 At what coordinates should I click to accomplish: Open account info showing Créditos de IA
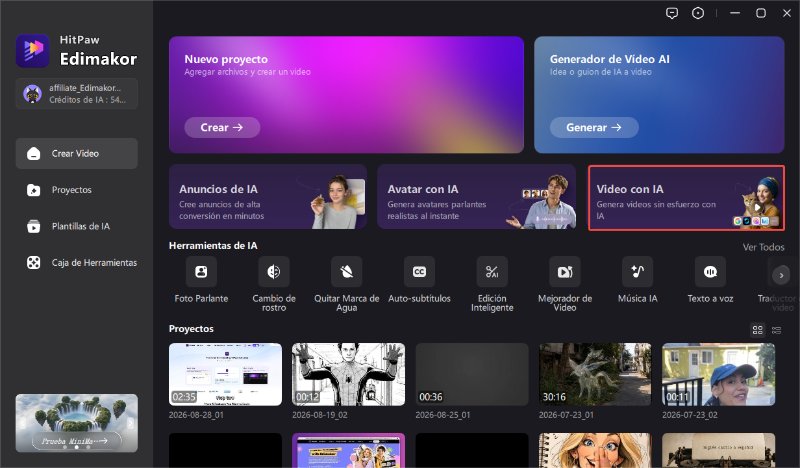pos(77,94)
